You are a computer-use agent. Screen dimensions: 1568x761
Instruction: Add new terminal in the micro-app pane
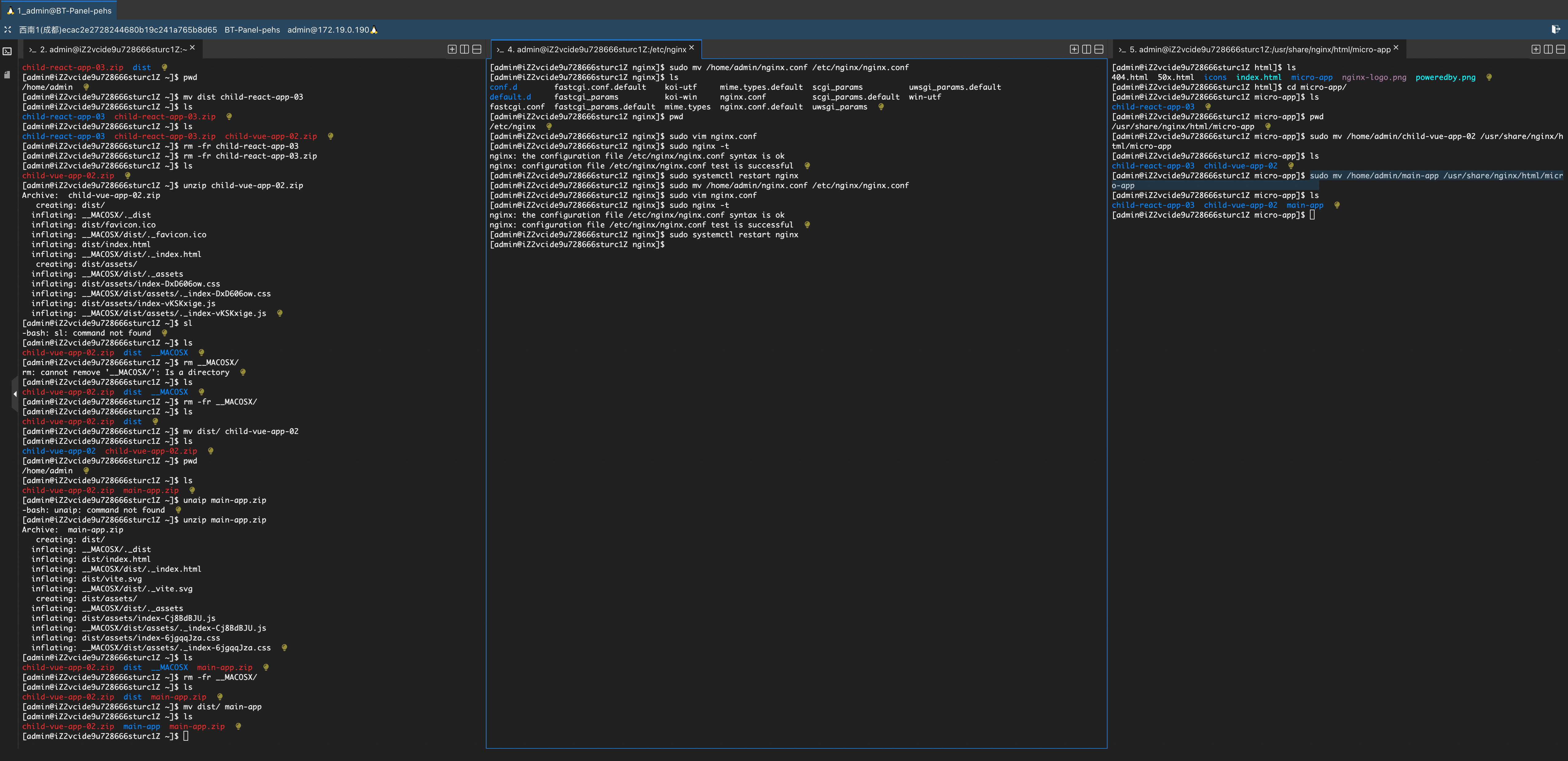tap(1536, 49)
